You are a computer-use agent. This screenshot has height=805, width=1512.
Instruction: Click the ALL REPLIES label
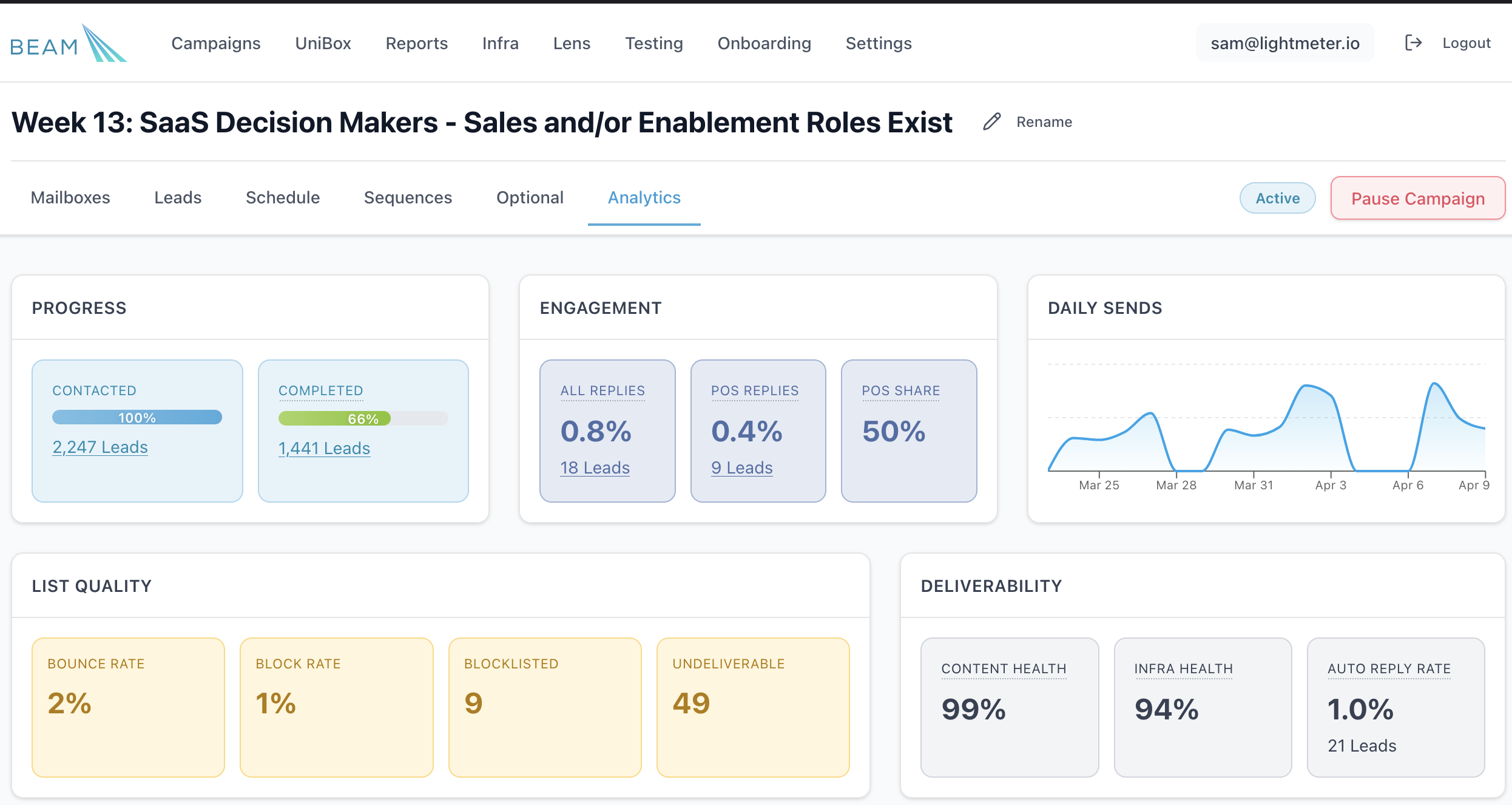602,391
